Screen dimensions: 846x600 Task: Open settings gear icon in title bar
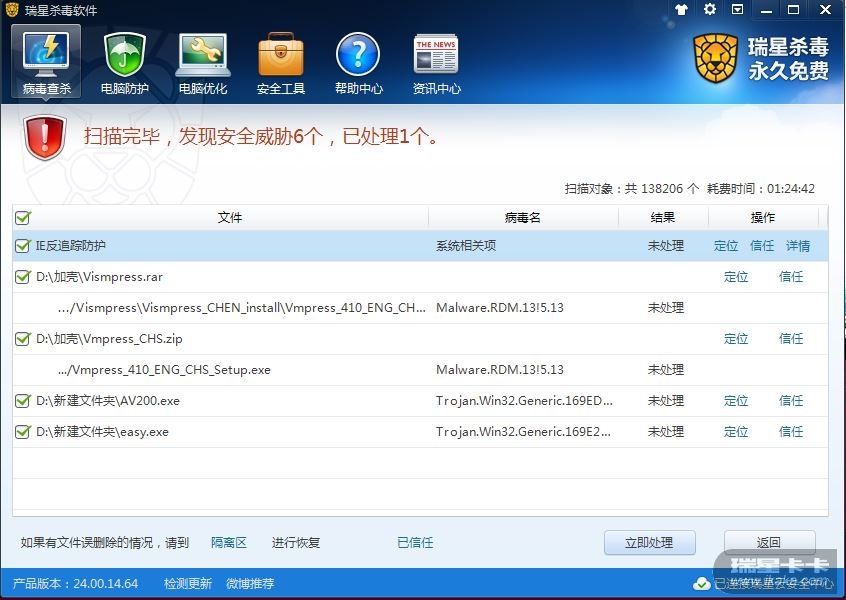point(709,9)
